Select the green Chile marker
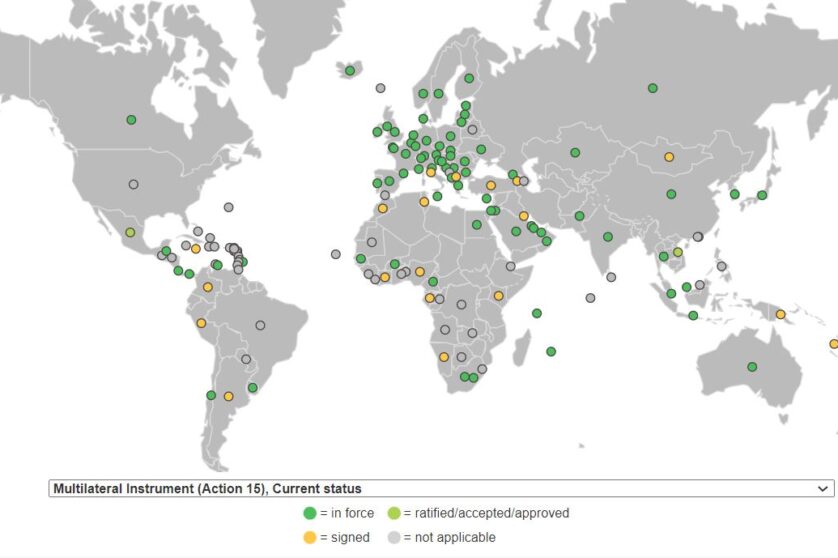Image resolution: width=838 pixels, height=558 pixels. (211, 396)
